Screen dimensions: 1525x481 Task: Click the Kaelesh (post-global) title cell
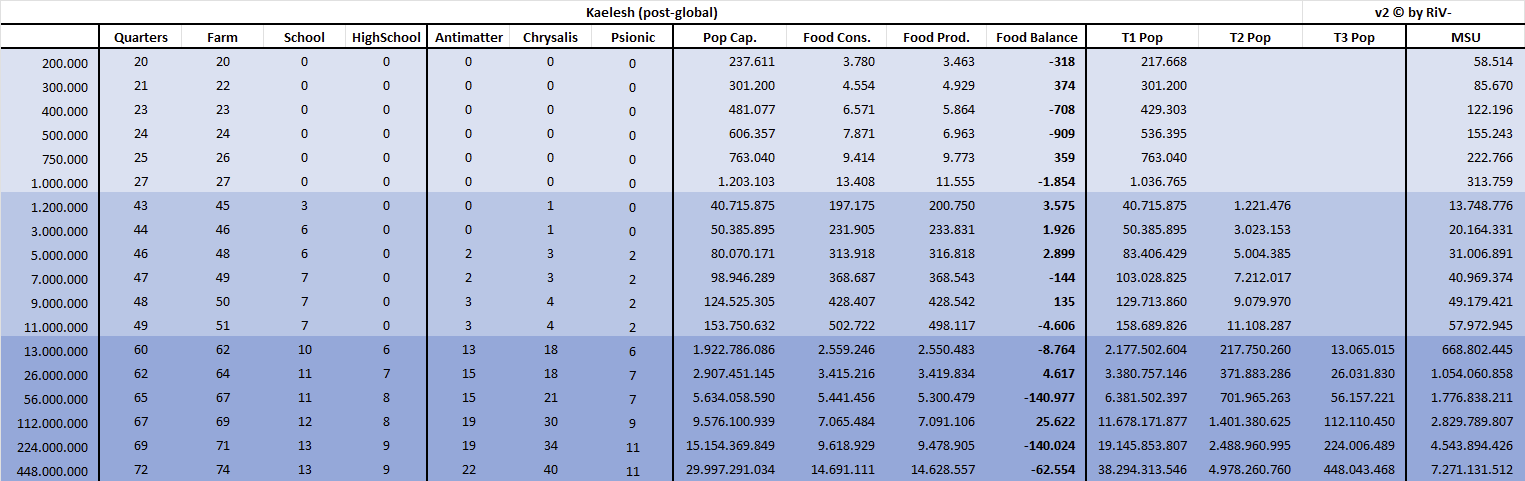click(651, 13)
